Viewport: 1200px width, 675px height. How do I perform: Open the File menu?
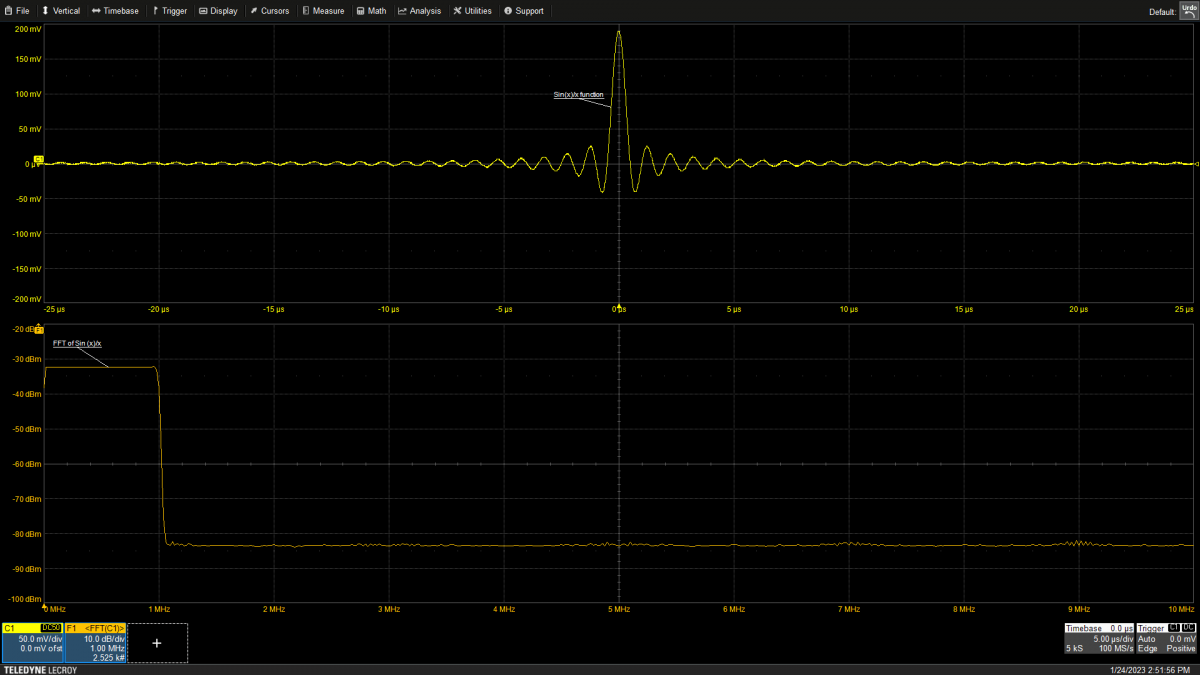point(17,11)
